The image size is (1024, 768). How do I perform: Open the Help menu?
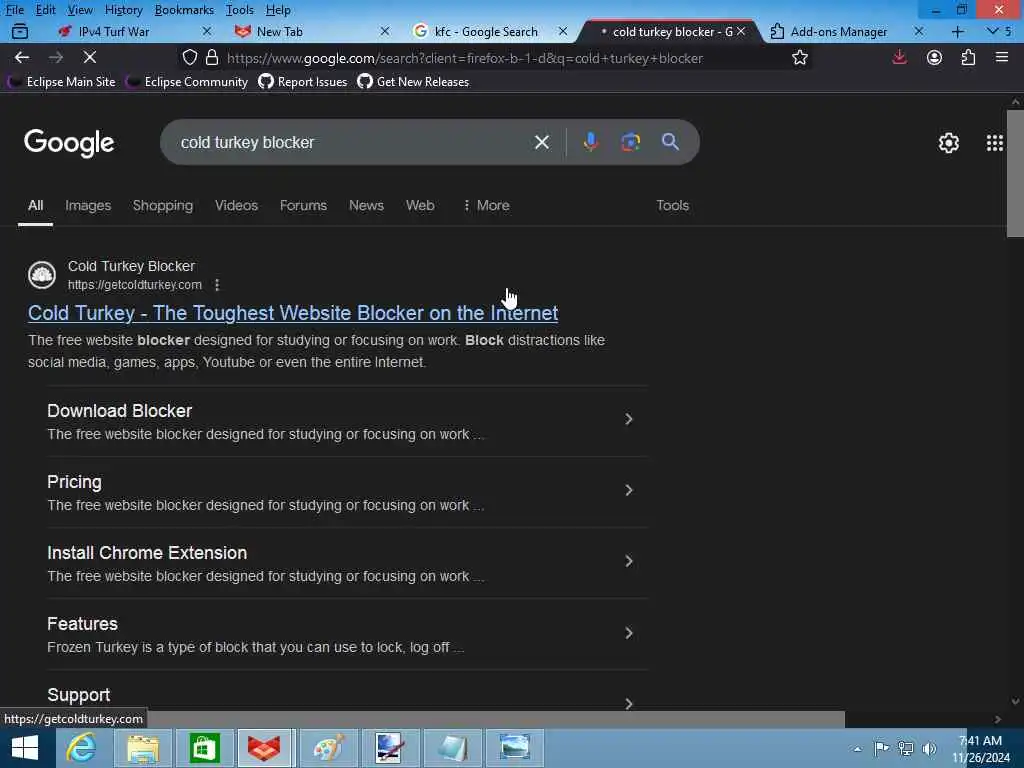tap(278, 10)
